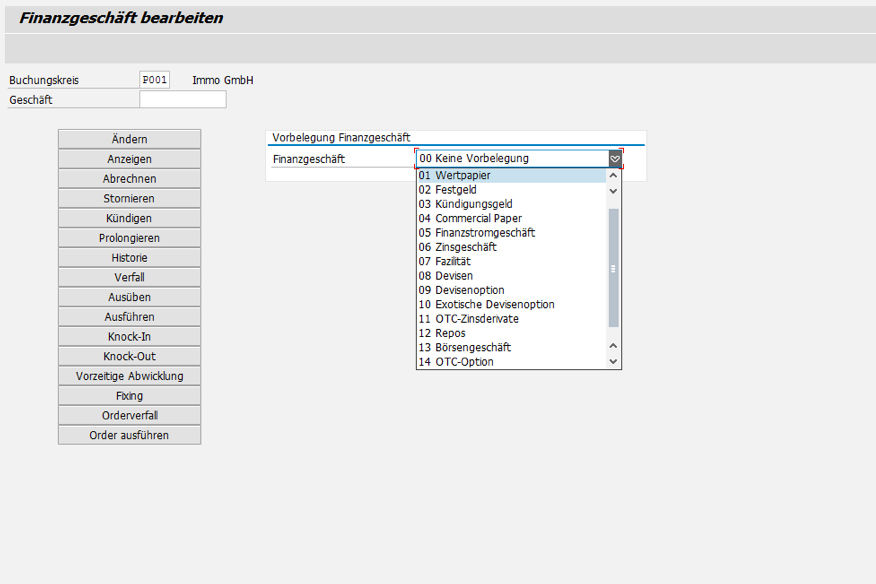The height and width of the screenshot is (584, 876).
Task: Click the Buchungskreis field containing P001
Action: pos(155,80)
